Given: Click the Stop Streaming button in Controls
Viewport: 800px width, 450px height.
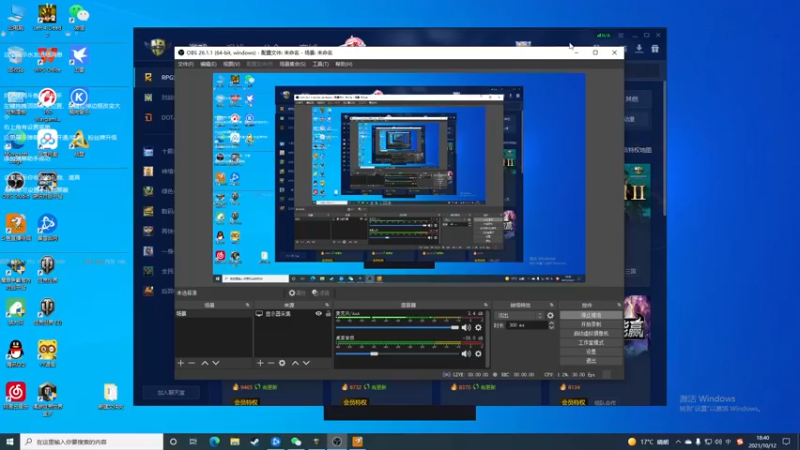Looking at the screenshot, I should [x=591, y=315].
